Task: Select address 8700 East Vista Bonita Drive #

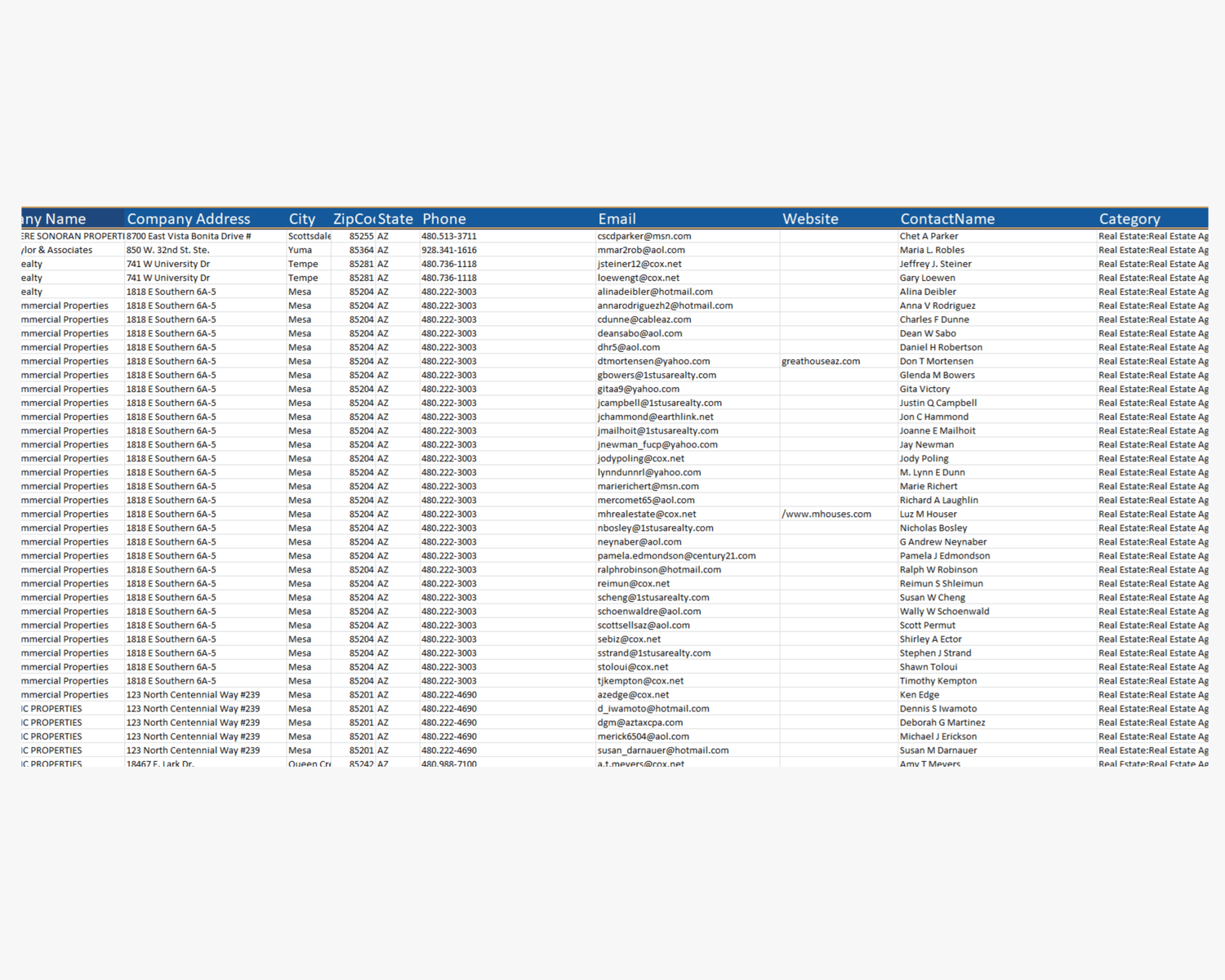Action: tap(189, 236)
